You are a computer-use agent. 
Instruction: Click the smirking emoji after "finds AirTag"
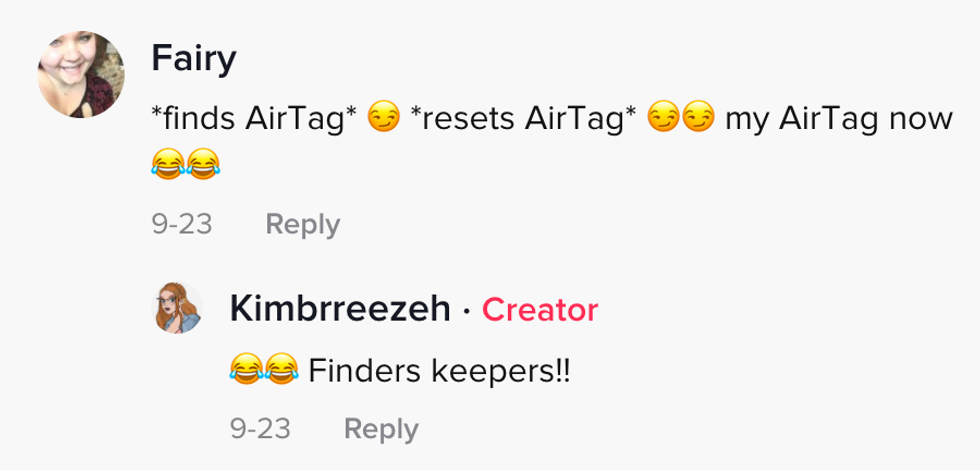383,118
